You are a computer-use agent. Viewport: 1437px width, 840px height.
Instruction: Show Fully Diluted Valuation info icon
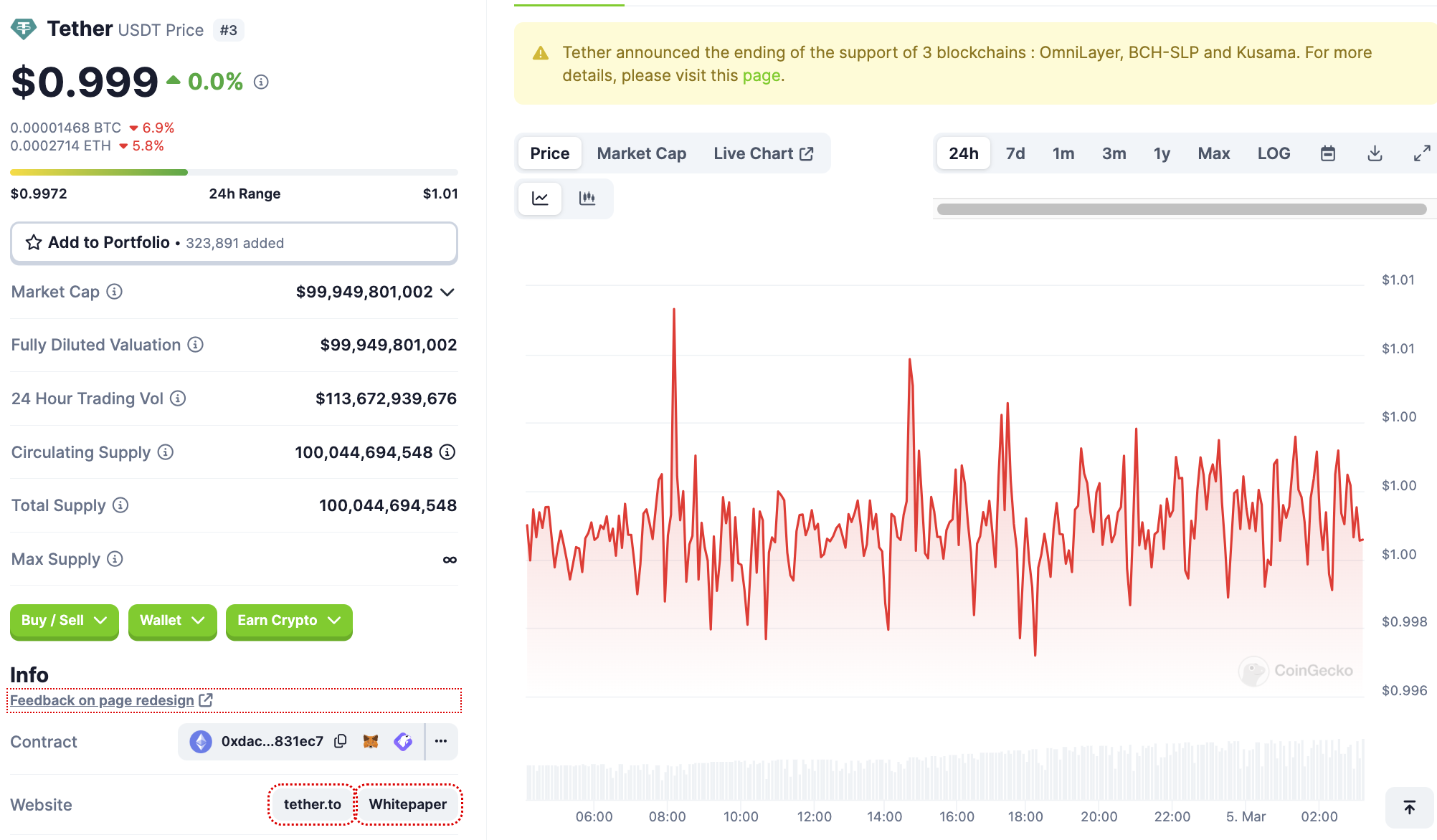[x=196, y=345]
